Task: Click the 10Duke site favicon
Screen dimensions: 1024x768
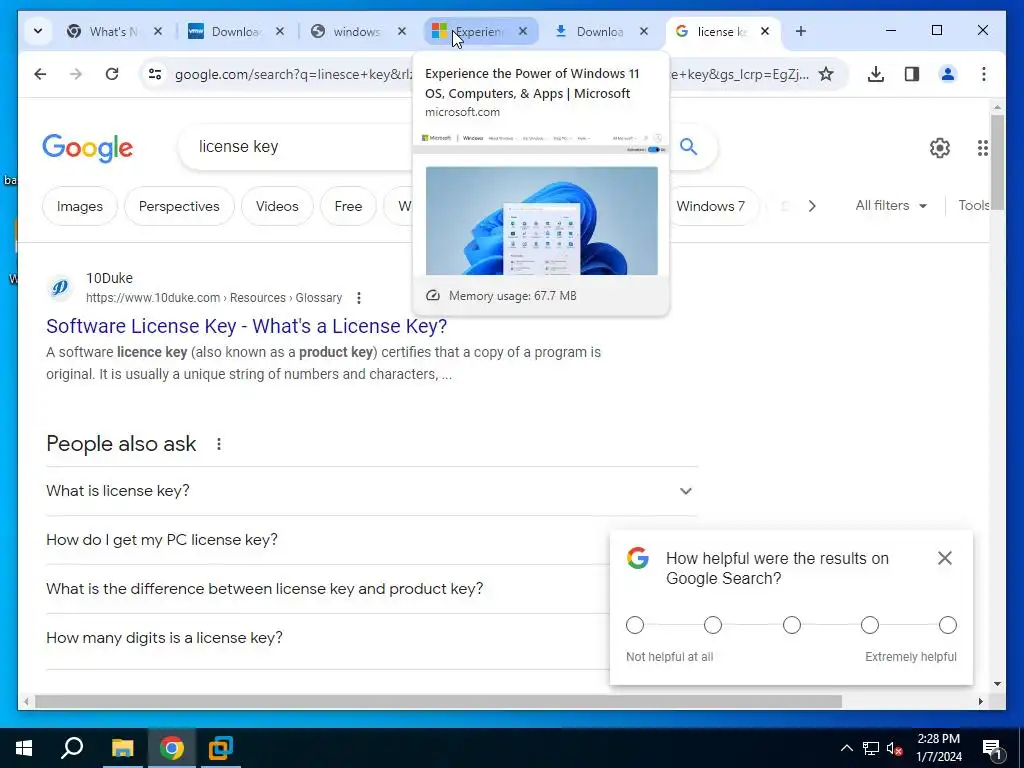Action: coord(60,287)
